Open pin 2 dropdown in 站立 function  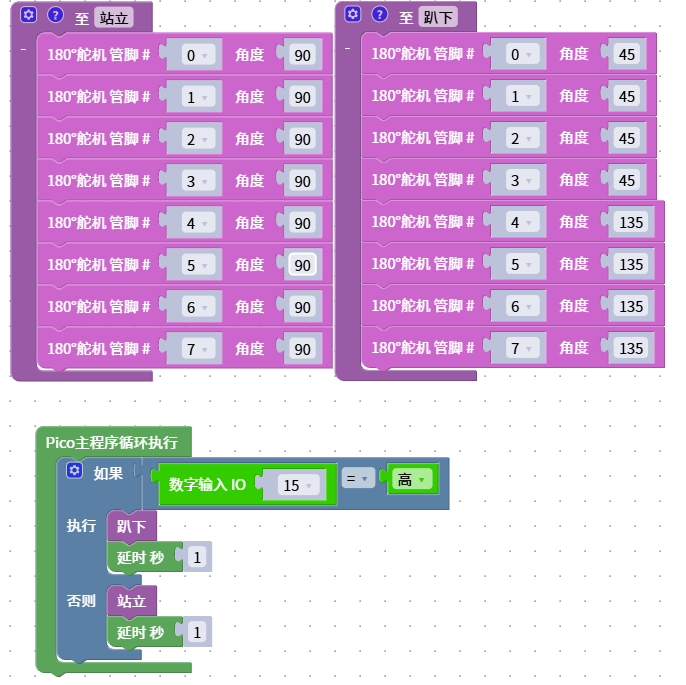click(x=198, y=139)
